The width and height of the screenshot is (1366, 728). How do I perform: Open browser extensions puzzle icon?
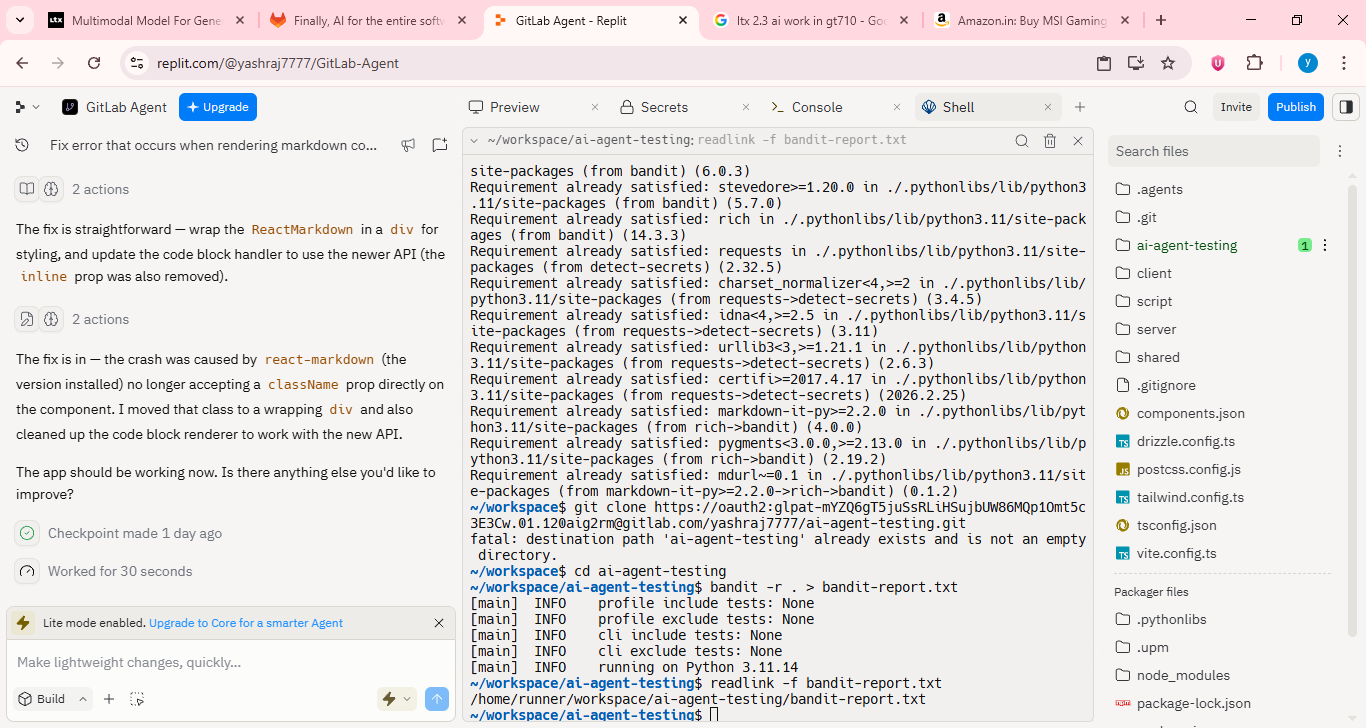(x=1254, y=63)
